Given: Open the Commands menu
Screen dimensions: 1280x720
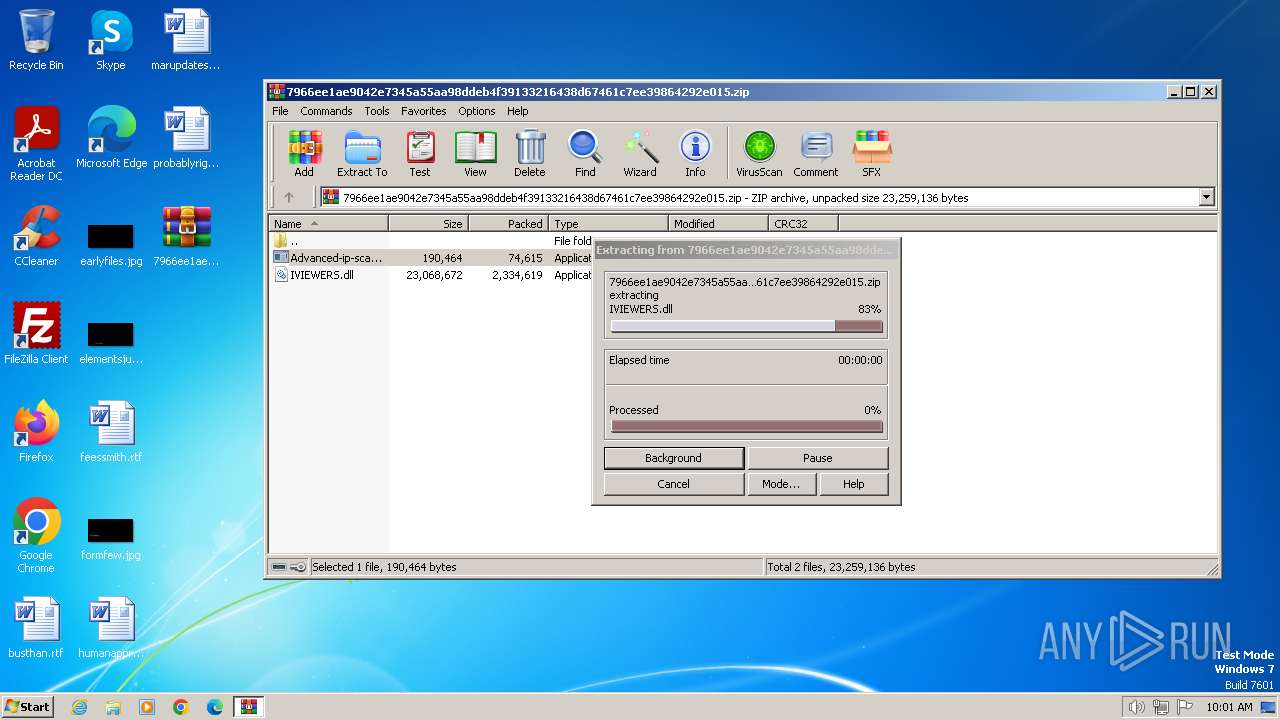Looking at the screenshot, I should click(326, 111).
